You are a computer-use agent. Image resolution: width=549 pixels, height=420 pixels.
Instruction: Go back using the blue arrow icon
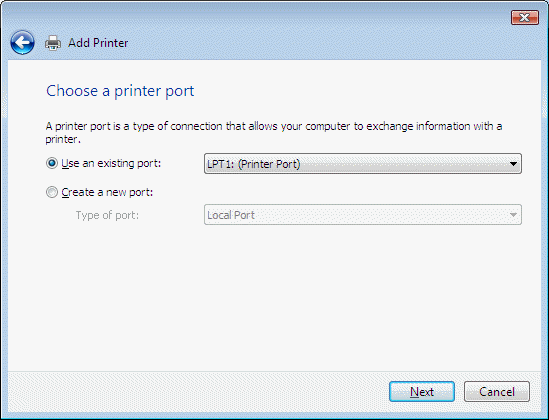click(22, 43)
